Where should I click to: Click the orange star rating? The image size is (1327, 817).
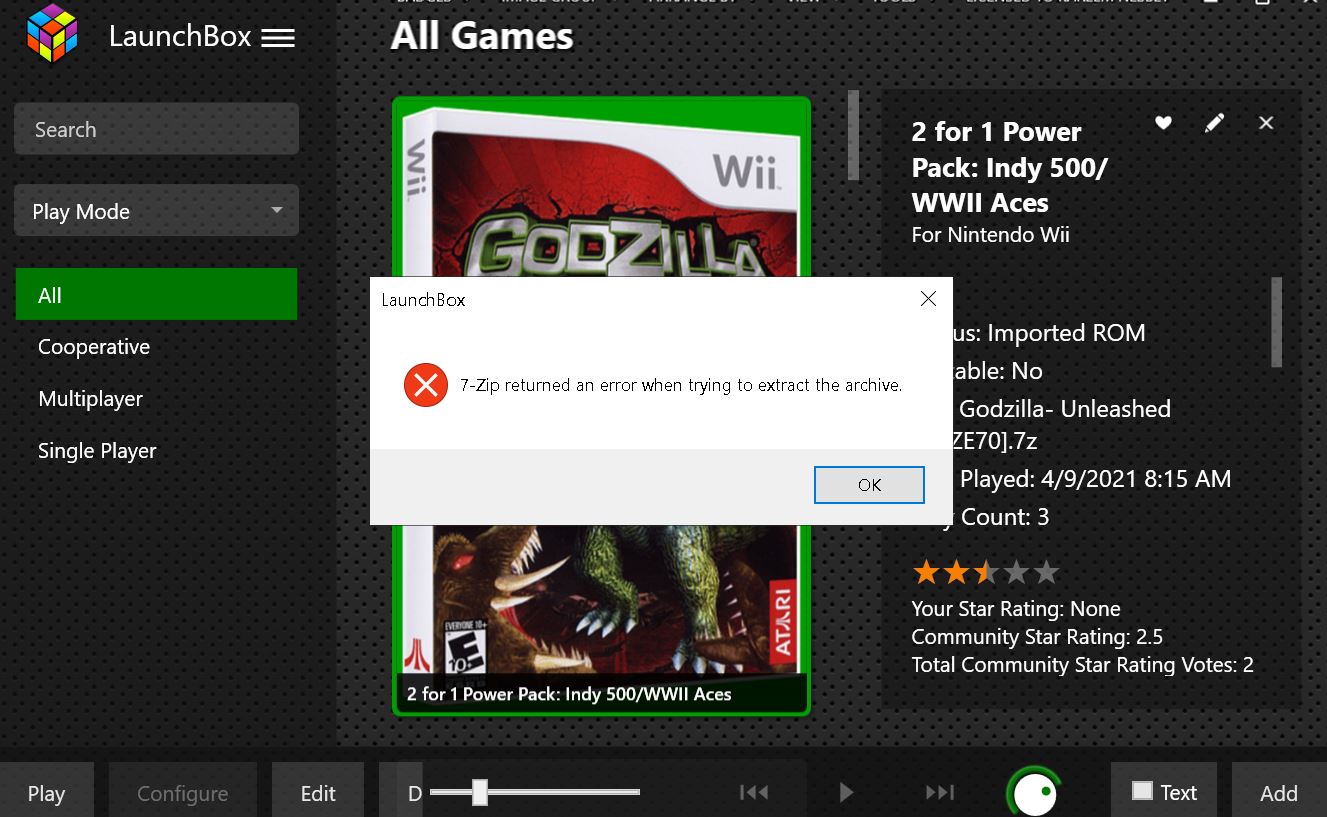[x=985, y=573]
